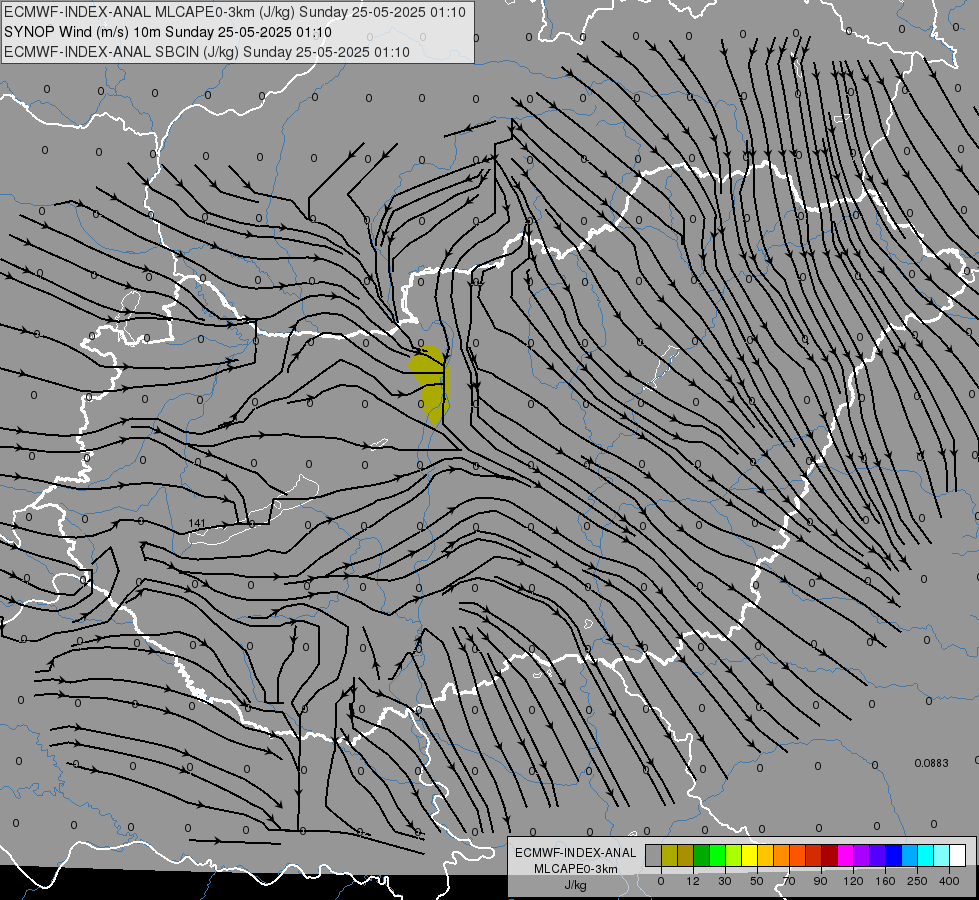The height and width of the screenshot is (900, 979).
Task: Click the legend label ECMWF-INDEX-ANAL
Action: [x=575, y=853]
